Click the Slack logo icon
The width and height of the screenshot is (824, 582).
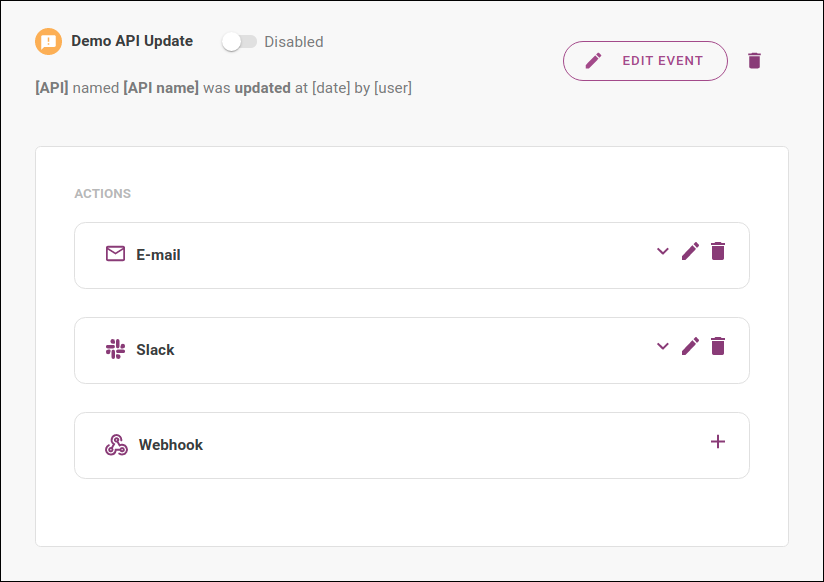tap(115, 349)
